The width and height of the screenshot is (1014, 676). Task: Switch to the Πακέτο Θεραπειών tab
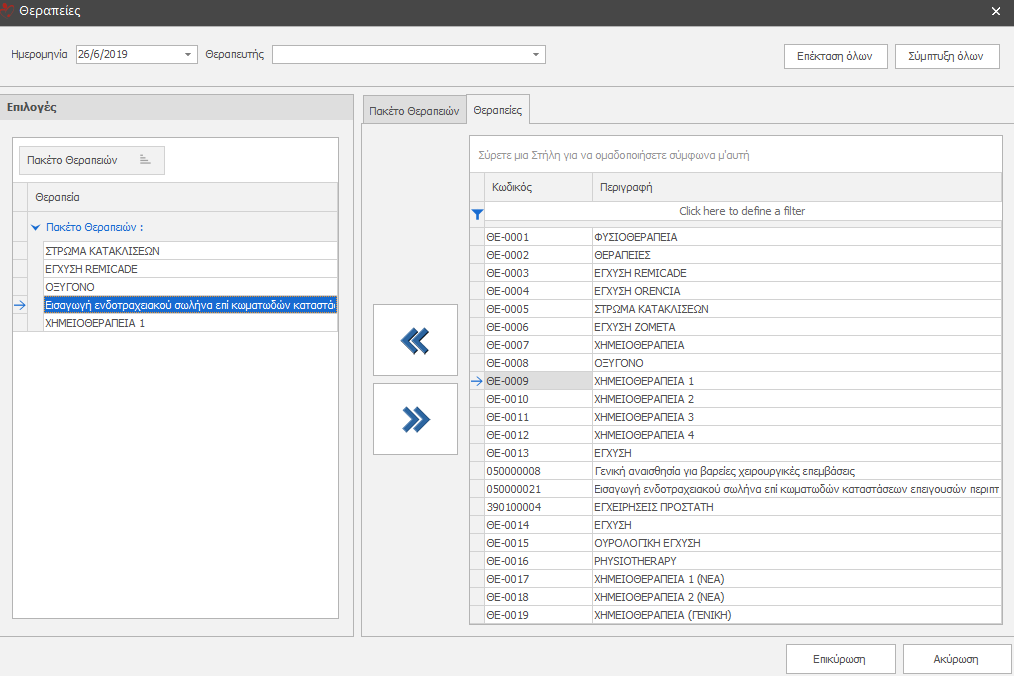pyautogui.click(x=413, y=111)
